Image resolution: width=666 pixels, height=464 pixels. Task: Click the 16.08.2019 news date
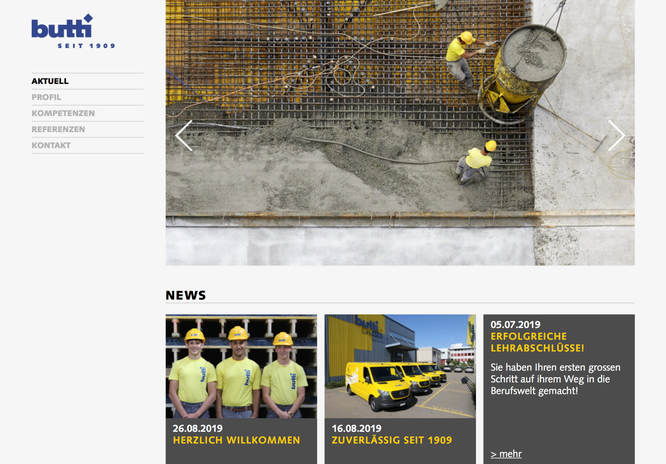pyautogui.click(x=355, y=428)
